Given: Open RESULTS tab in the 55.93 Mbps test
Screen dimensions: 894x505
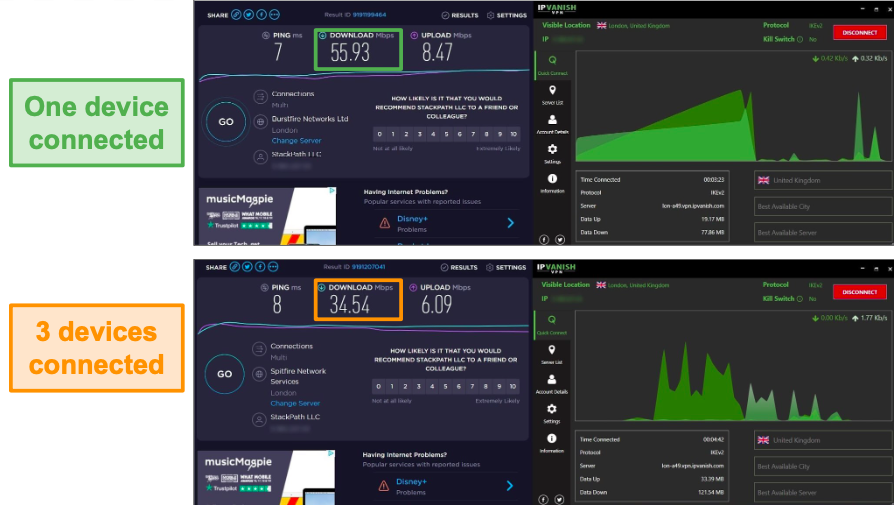Looking at the screenshot, I should click(x=460, y=15).
